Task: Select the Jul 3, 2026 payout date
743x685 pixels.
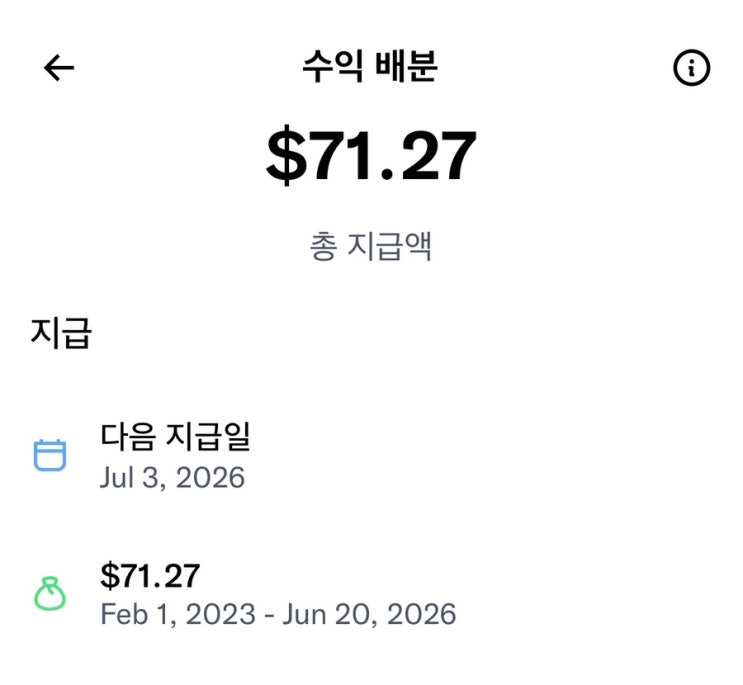Action: tap(172, 478)
